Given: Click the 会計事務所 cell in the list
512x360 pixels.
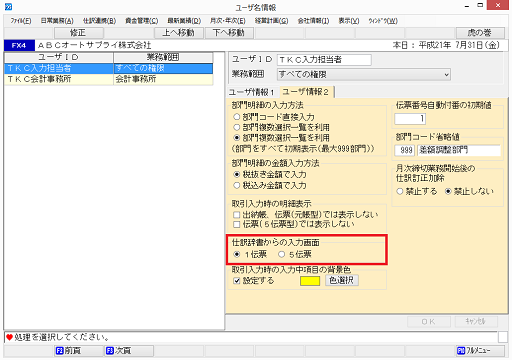Looking at the screenshot, I should pos(163,79).
